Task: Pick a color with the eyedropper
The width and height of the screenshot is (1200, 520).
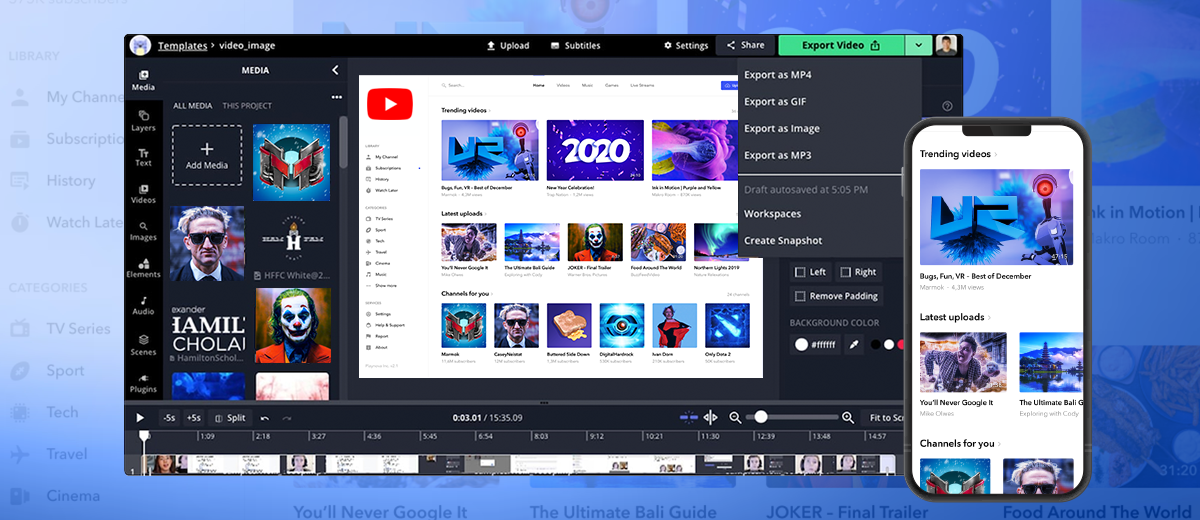Action: [854, 344]
